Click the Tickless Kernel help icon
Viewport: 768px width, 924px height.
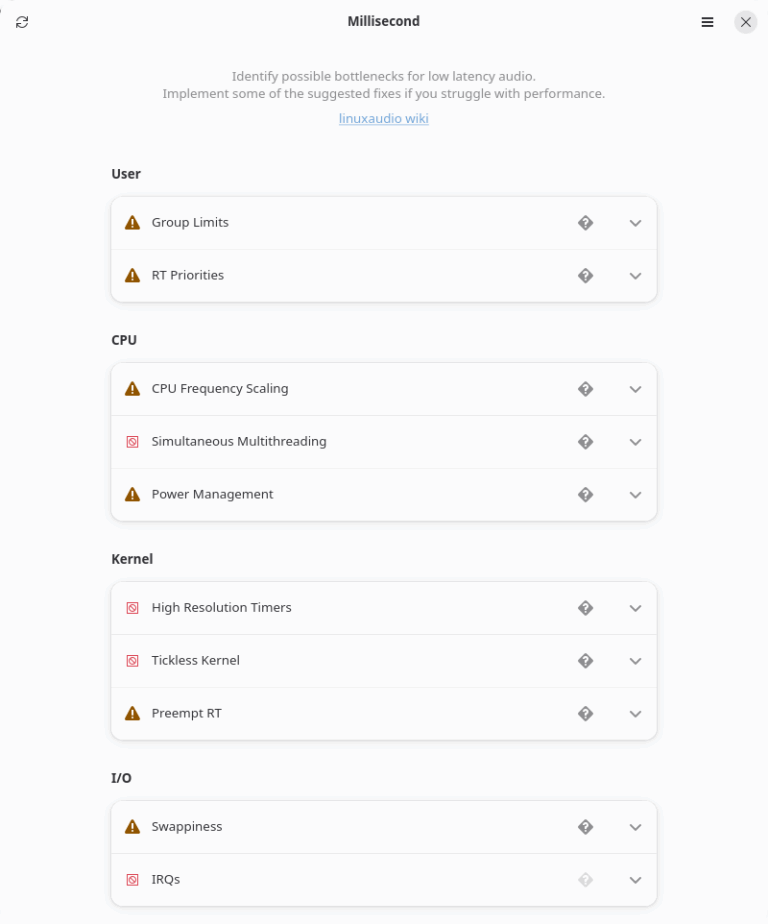pyautogui.click(x=586, y=661)
